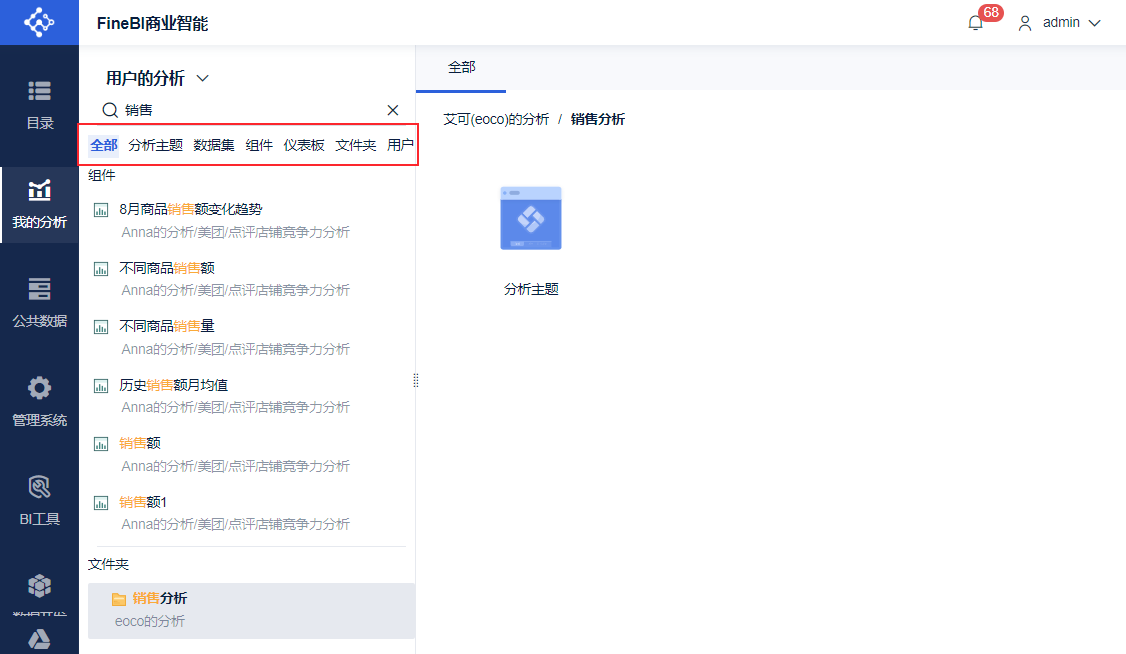The image size is (1126, 654).
Task: Open the 管理系统 gear icon
Action: tap(39, 388)
